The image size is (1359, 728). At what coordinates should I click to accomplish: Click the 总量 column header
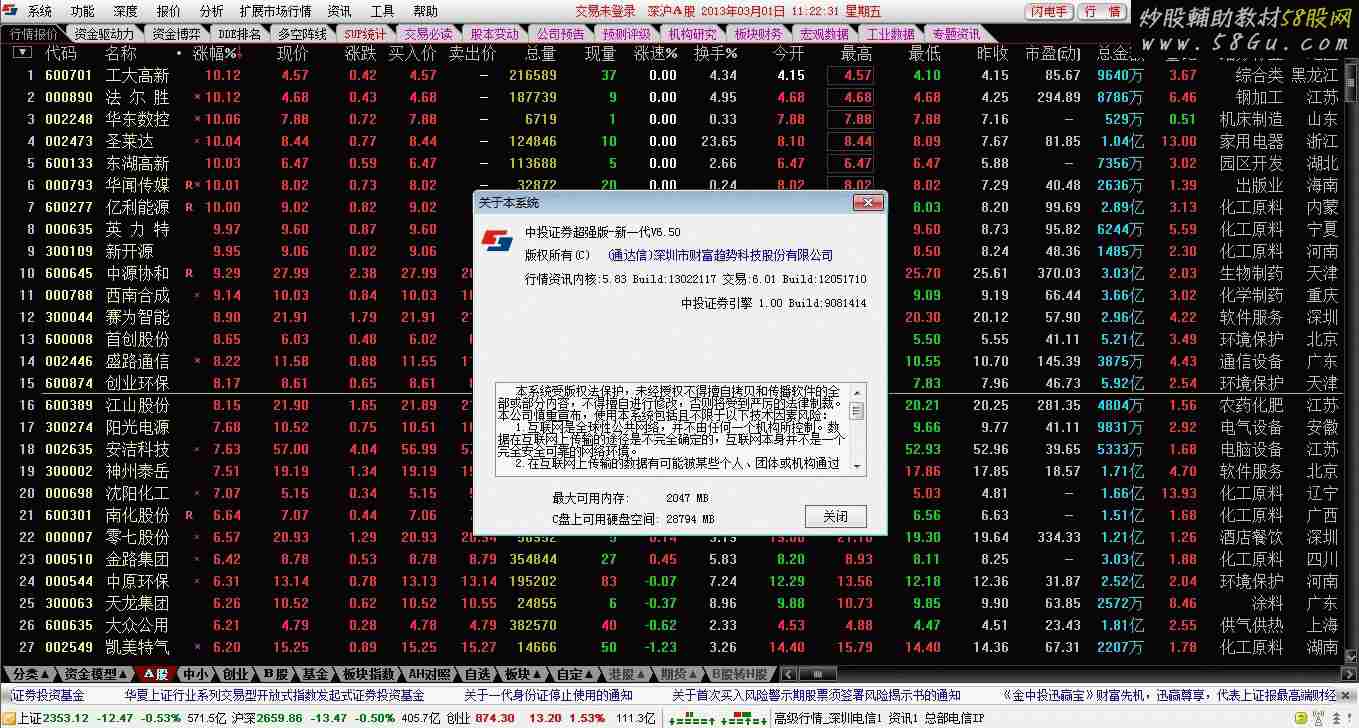540,53
